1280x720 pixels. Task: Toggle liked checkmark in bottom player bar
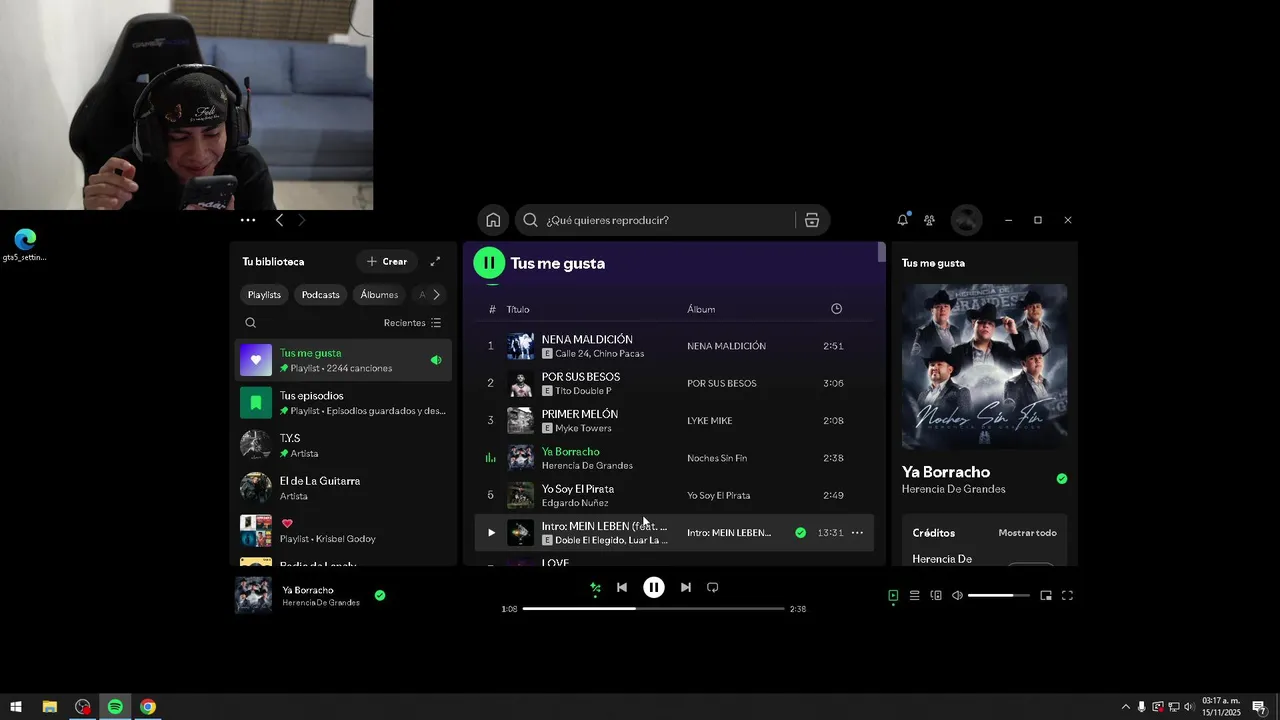(380, 595)
